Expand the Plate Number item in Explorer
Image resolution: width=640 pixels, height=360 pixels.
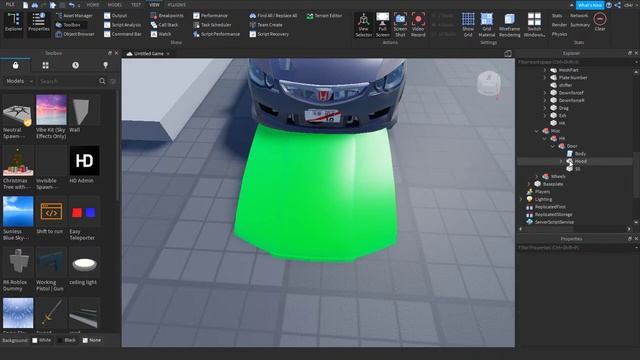544,78
